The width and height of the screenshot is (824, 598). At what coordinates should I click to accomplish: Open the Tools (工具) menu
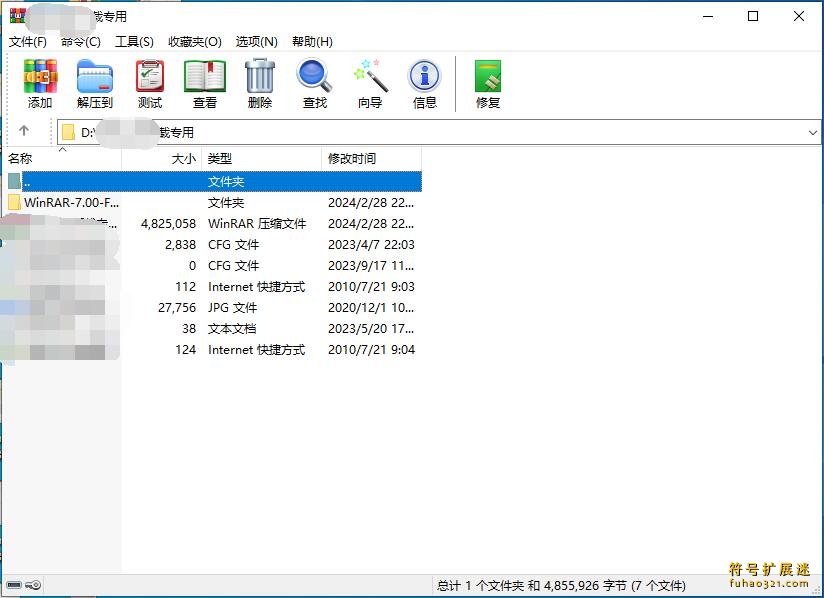pos(134,42)
